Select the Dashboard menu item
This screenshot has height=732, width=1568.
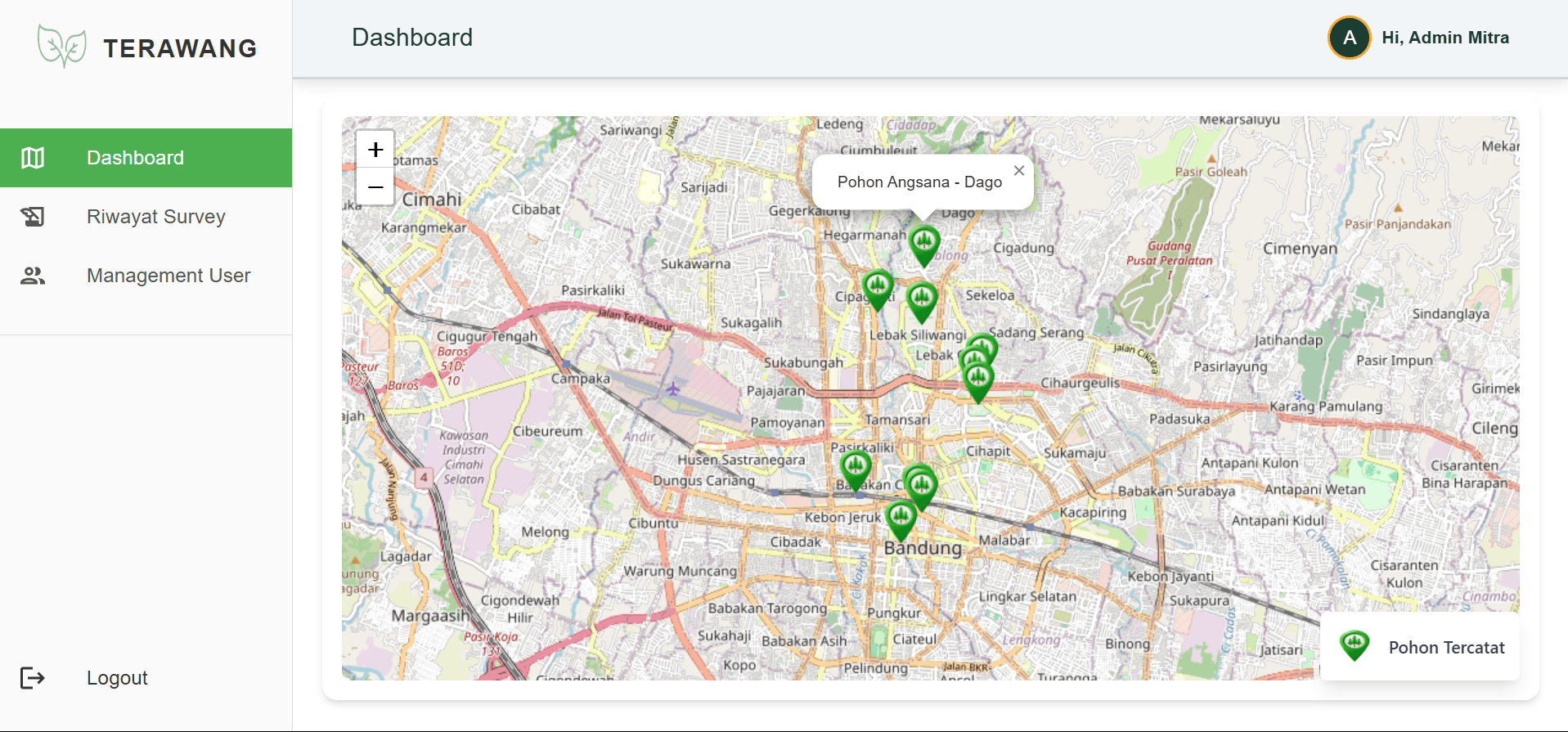pos(135,158)
